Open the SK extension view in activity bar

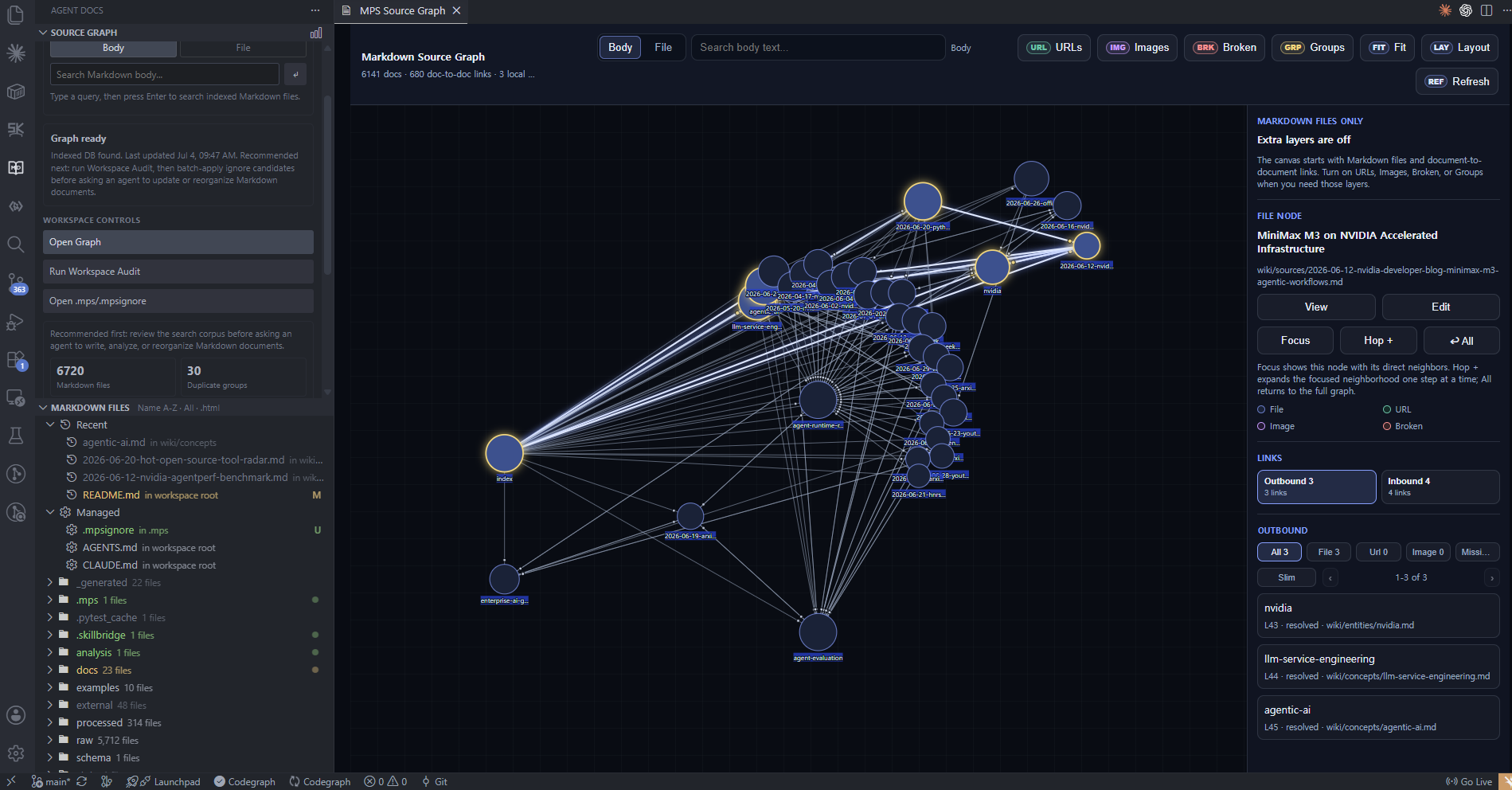[16, 129]
